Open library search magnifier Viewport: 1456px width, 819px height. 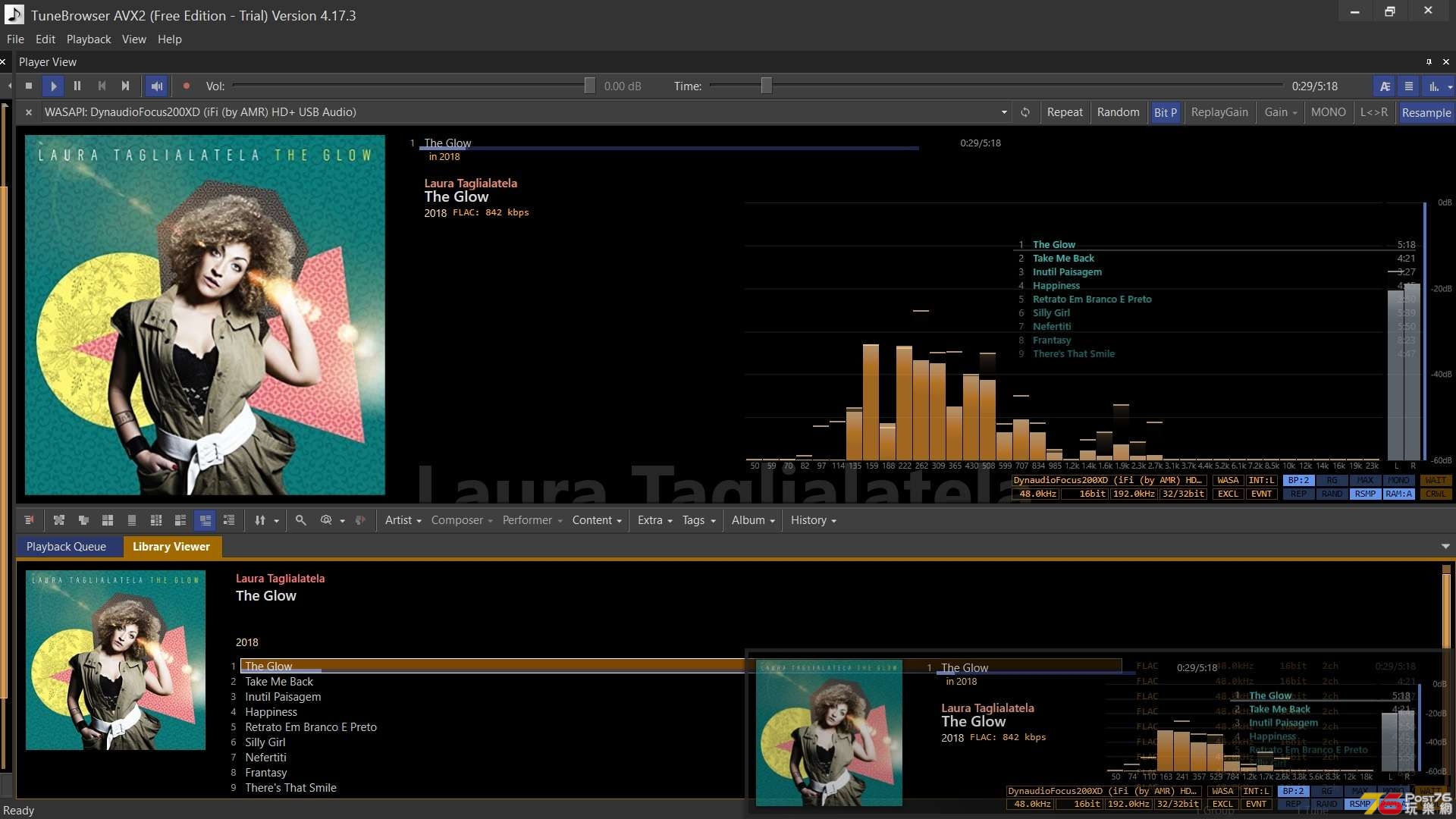301,520
